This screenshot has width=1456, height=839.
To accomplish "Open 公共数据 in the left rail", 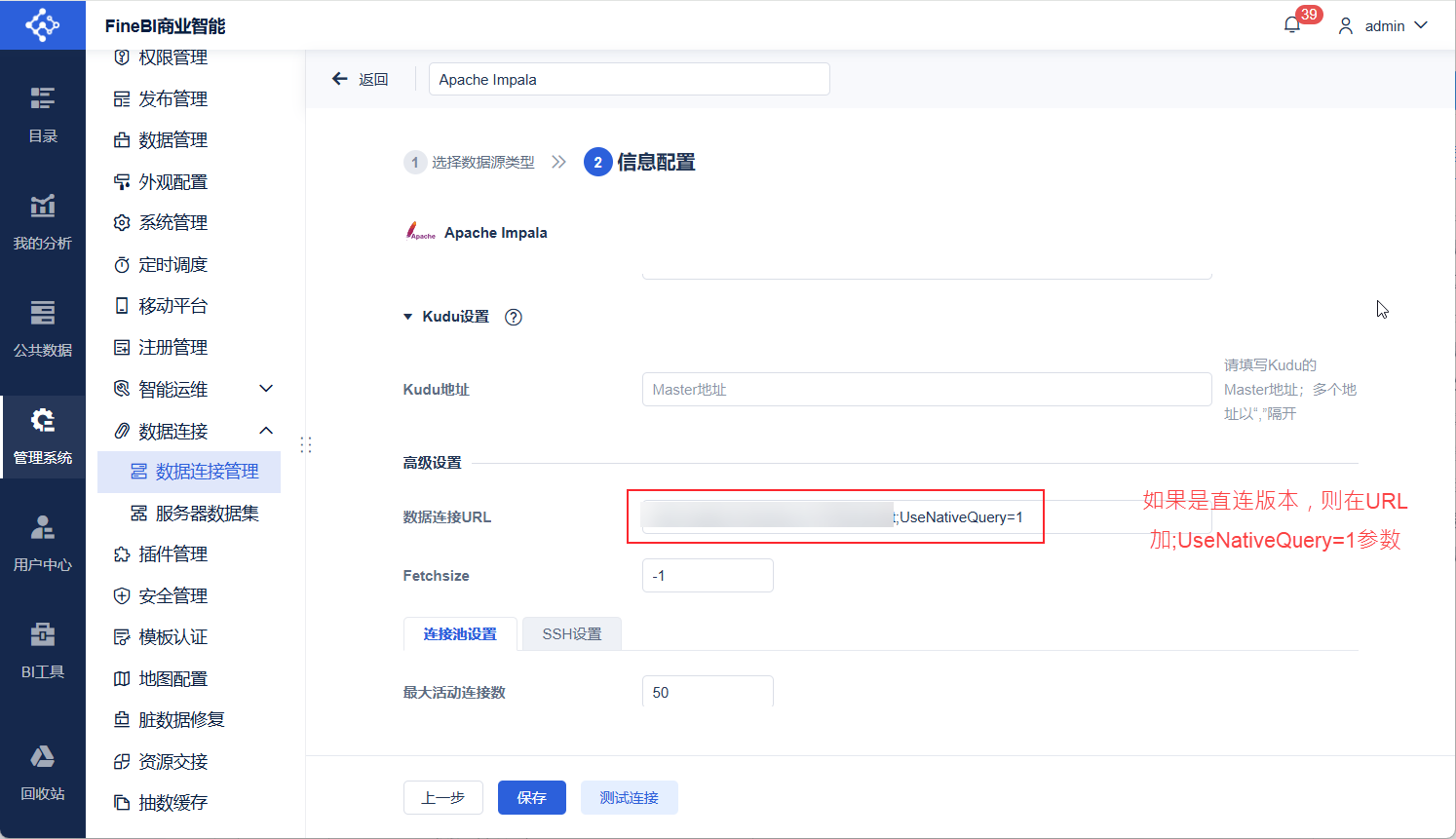I will click(43, 328).
